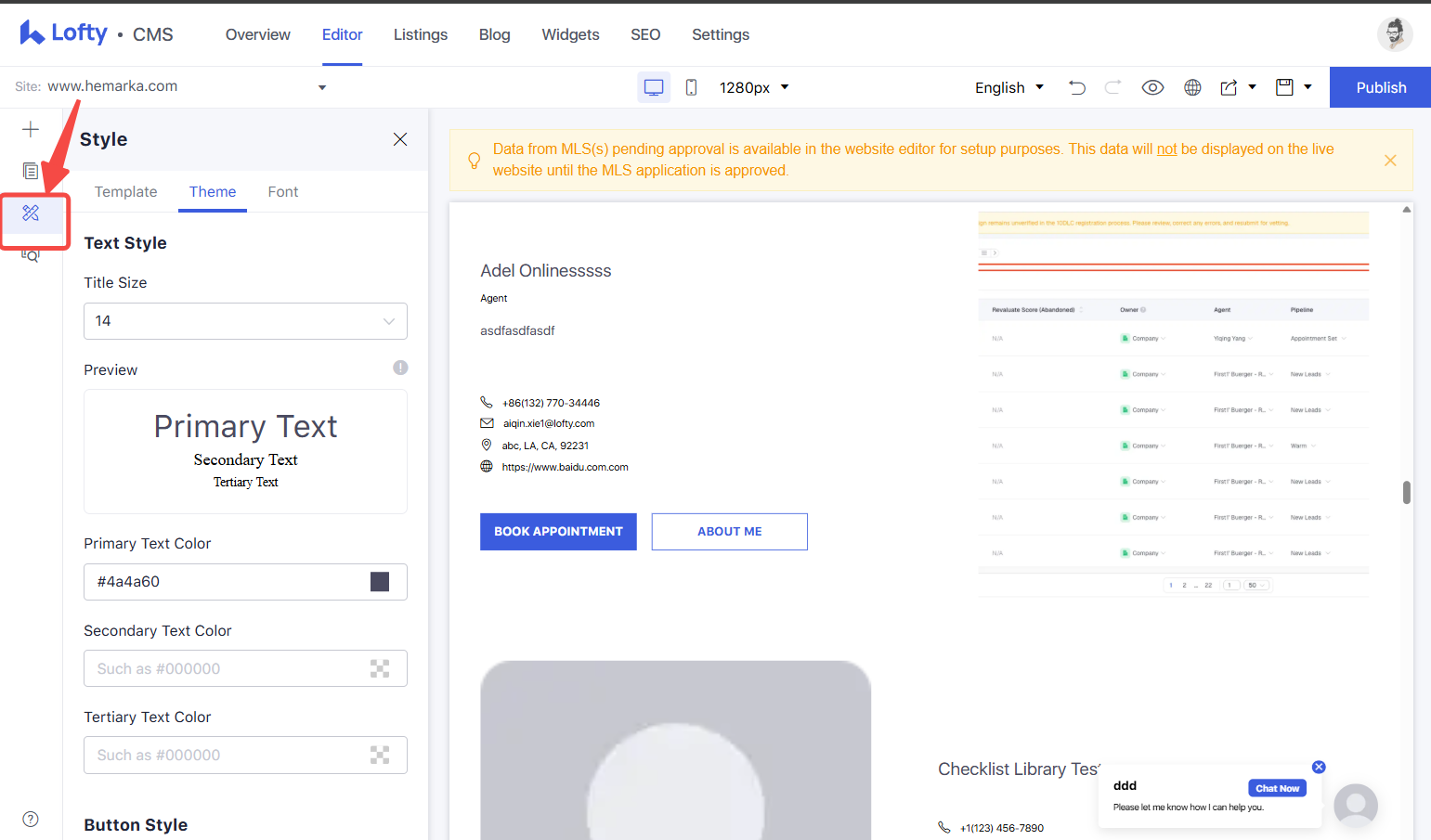This screenshot has width=1431, height=840.
Task: Open the English language dropdown
Action: pyautogui.click(x=1009, y=87)
